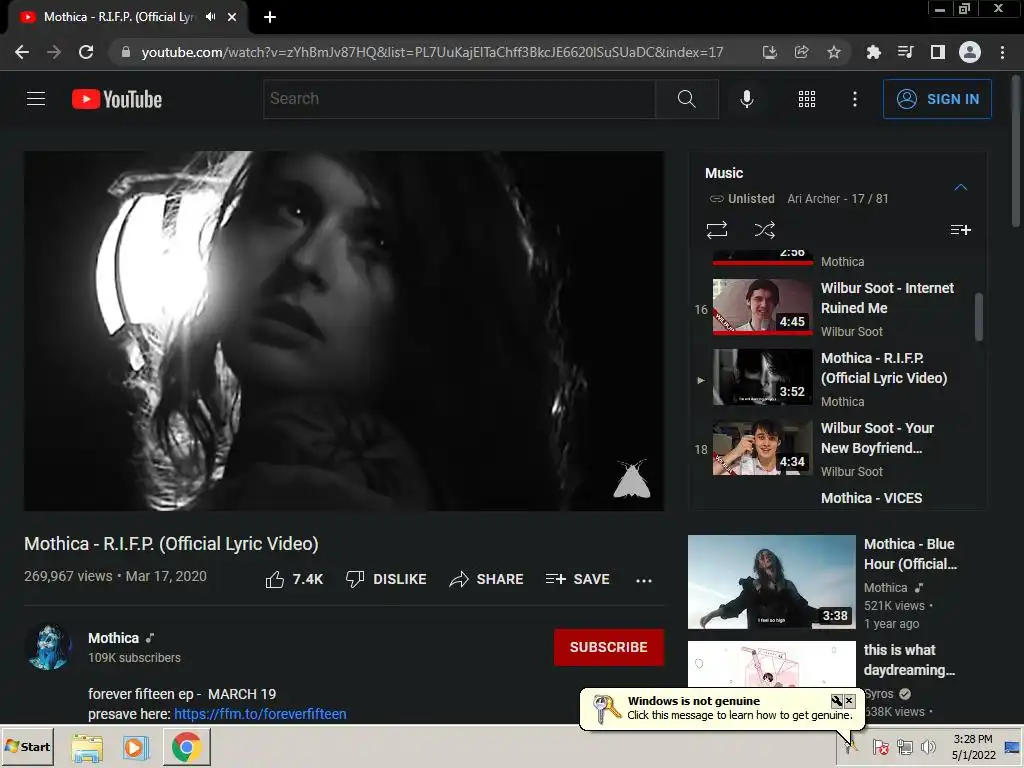
Task: Open Windows Explorer from taskbar
Action: pos(87,747)
